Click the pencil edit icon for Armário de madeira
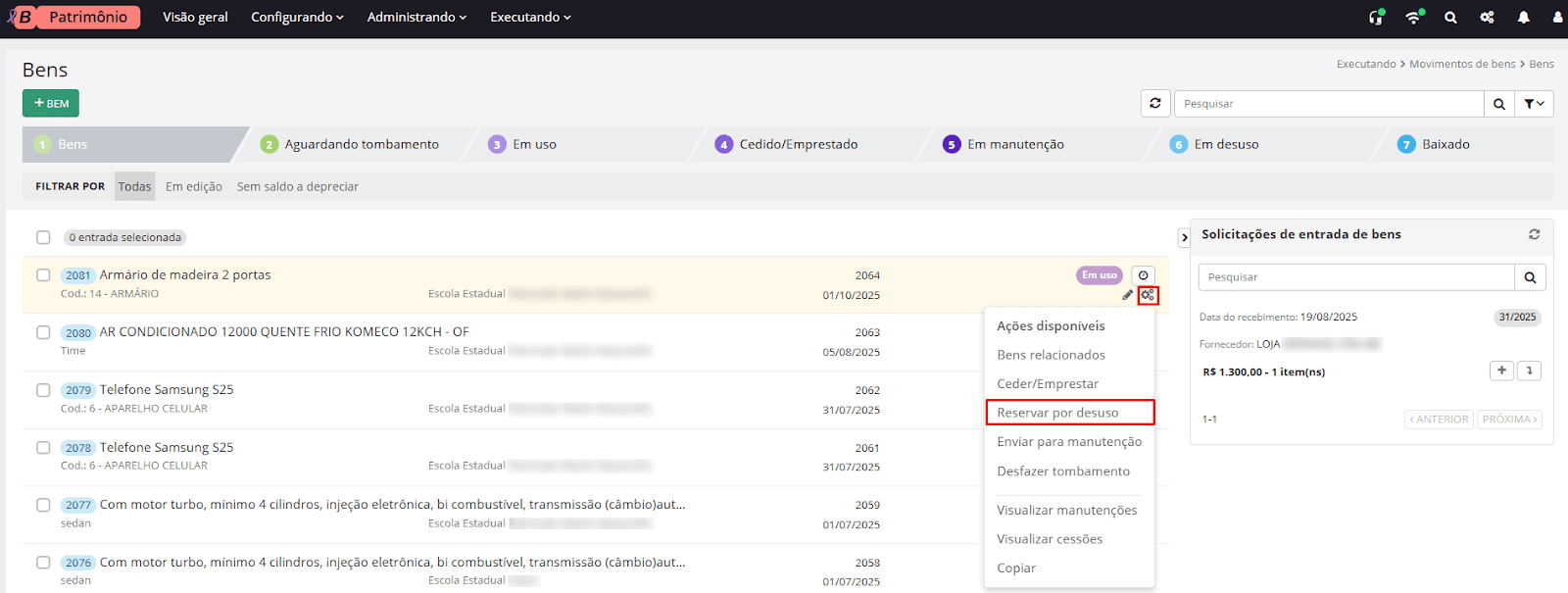 click(1127, 295)
